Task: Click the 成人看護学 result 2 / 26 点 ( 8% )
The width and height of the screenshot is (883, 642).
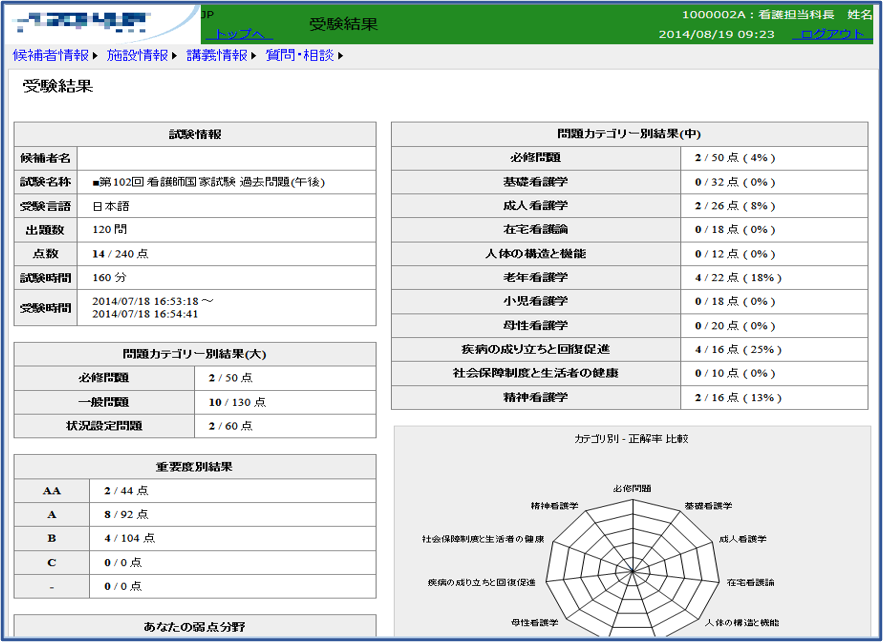Action: click(x=735, y=206)
